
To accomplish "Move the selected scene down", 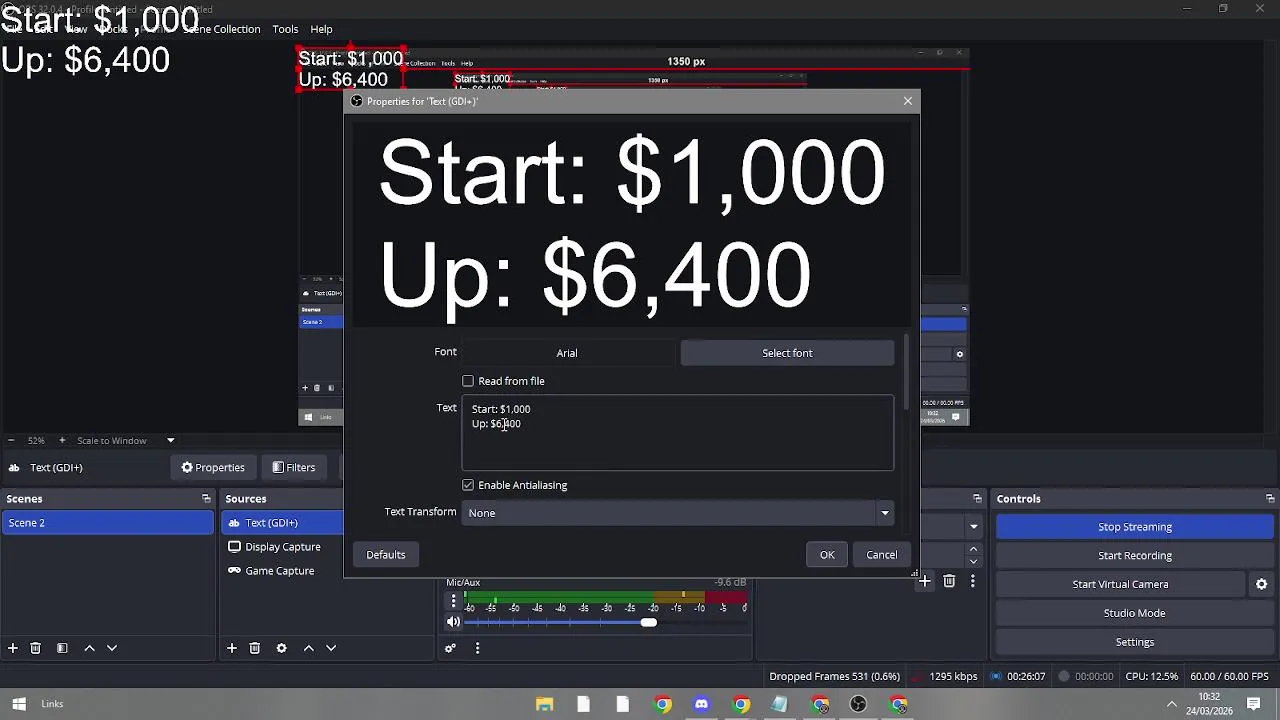I will coord(112,648).
